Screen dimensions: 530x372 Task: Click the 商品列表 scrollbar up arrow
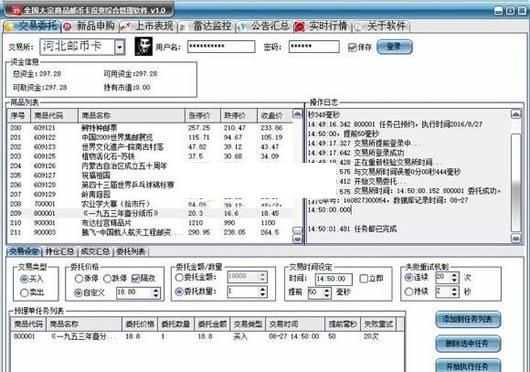(x=297, y=114)
